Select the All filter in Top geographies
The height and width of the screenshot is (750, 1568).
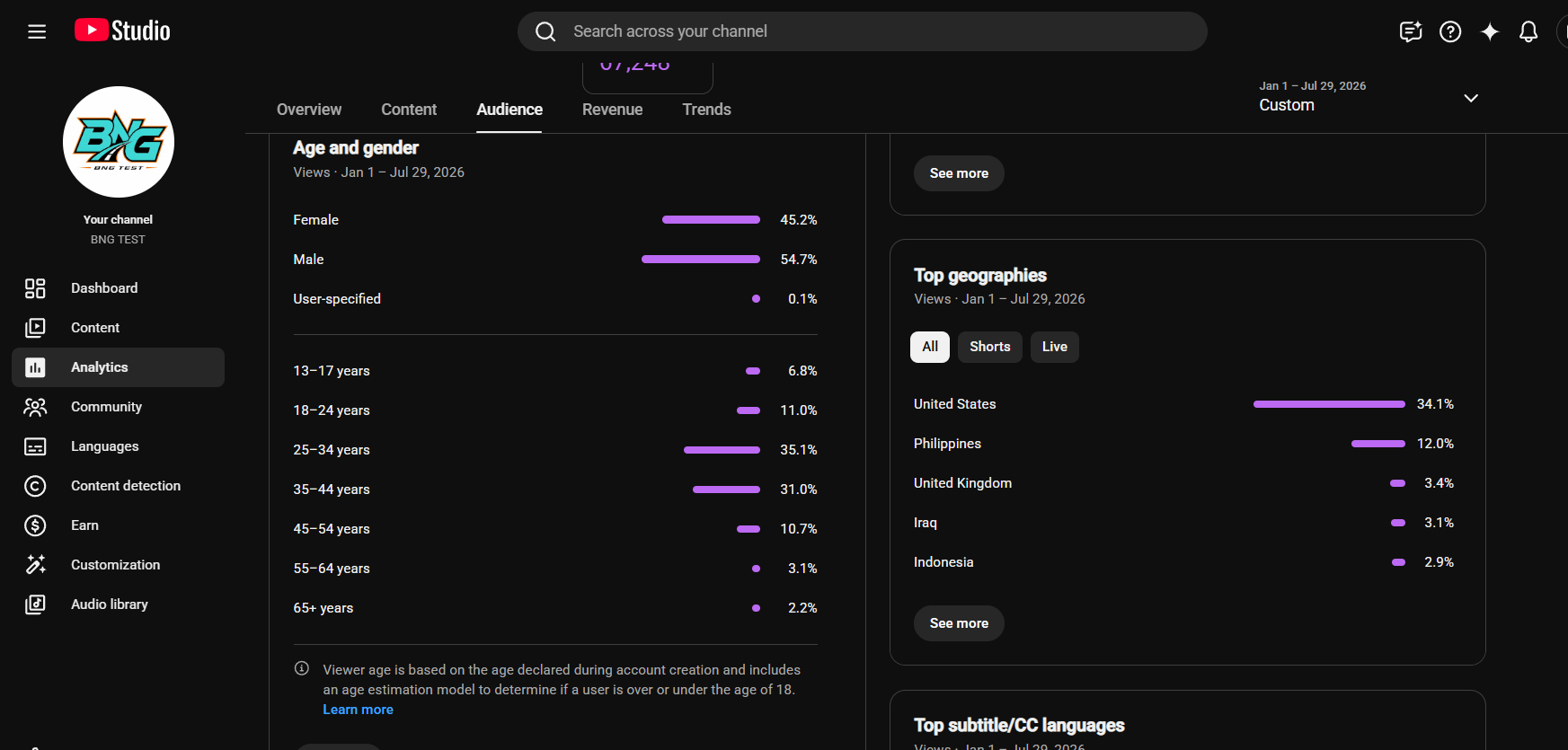point(930,347)
